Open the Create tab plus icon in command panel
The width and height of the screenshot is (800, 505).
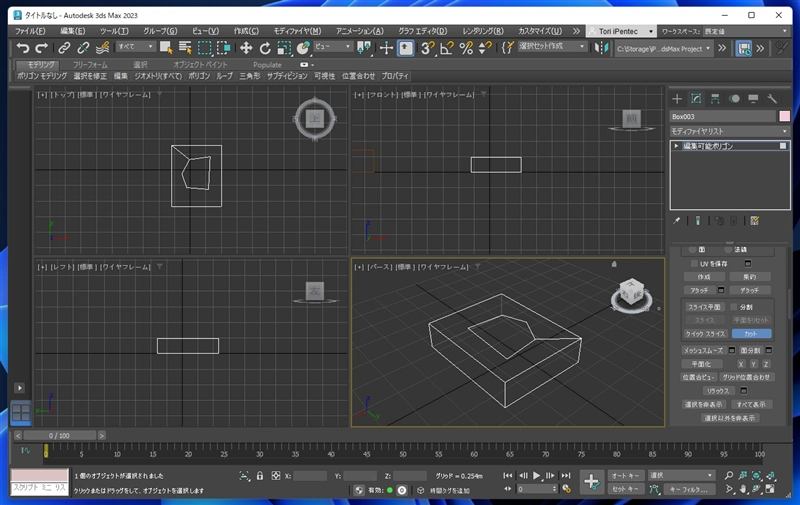[677, 98]
